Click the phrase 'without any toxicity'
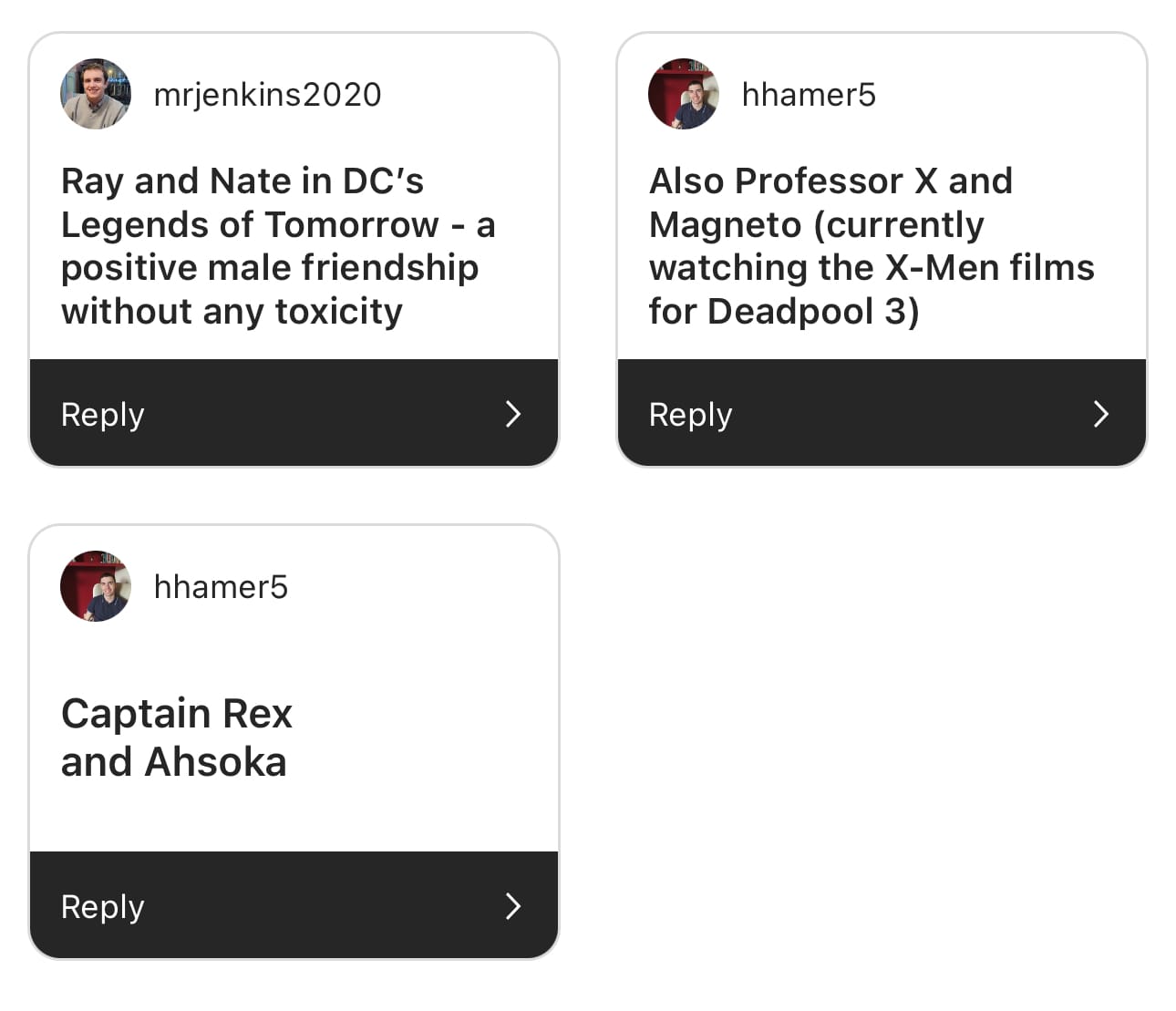Viewport: 1176px width, 1011px height. pyautogui.click(x=232, y=312)
